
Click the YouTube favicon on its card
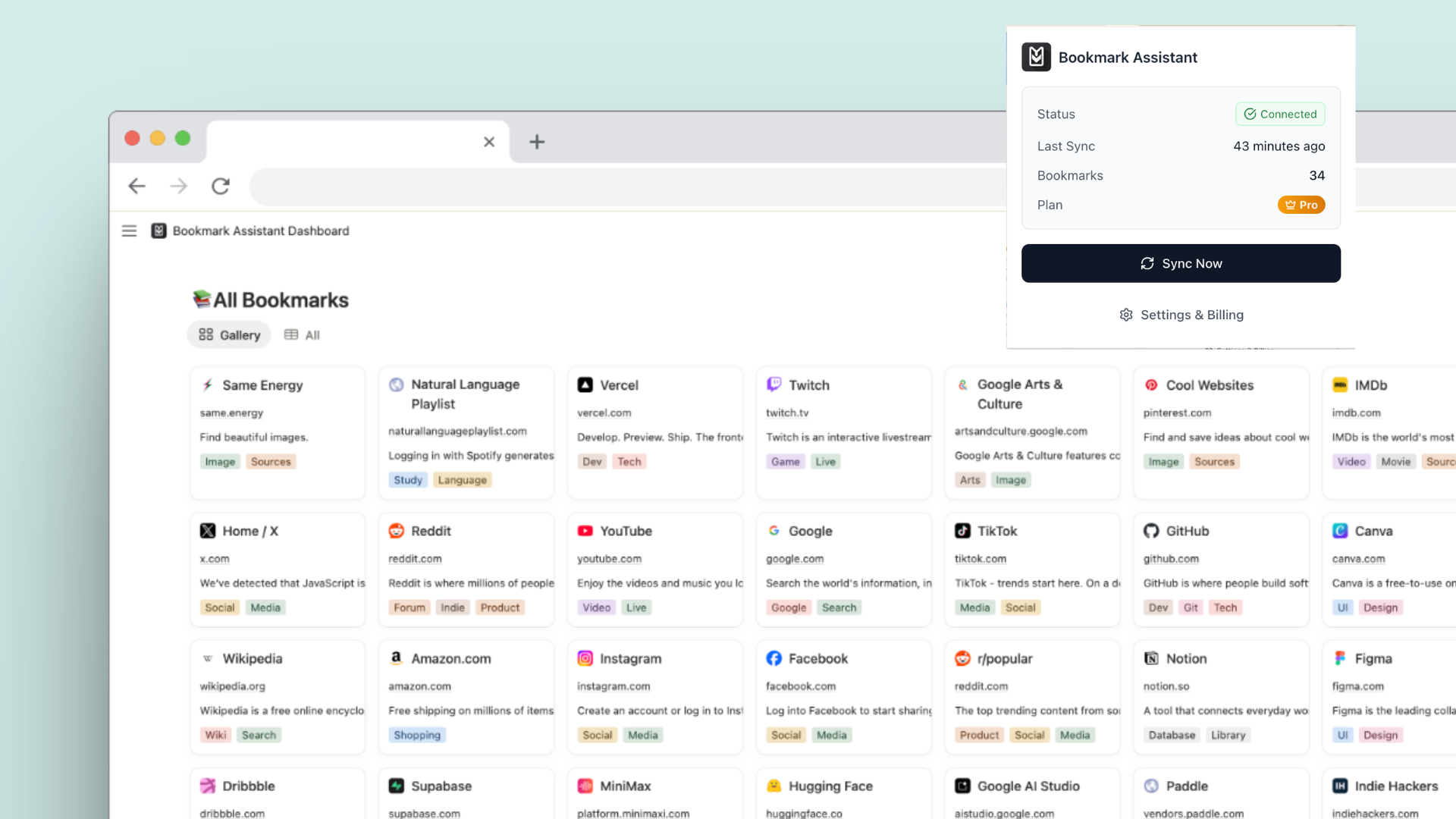(x=585, y=531)
